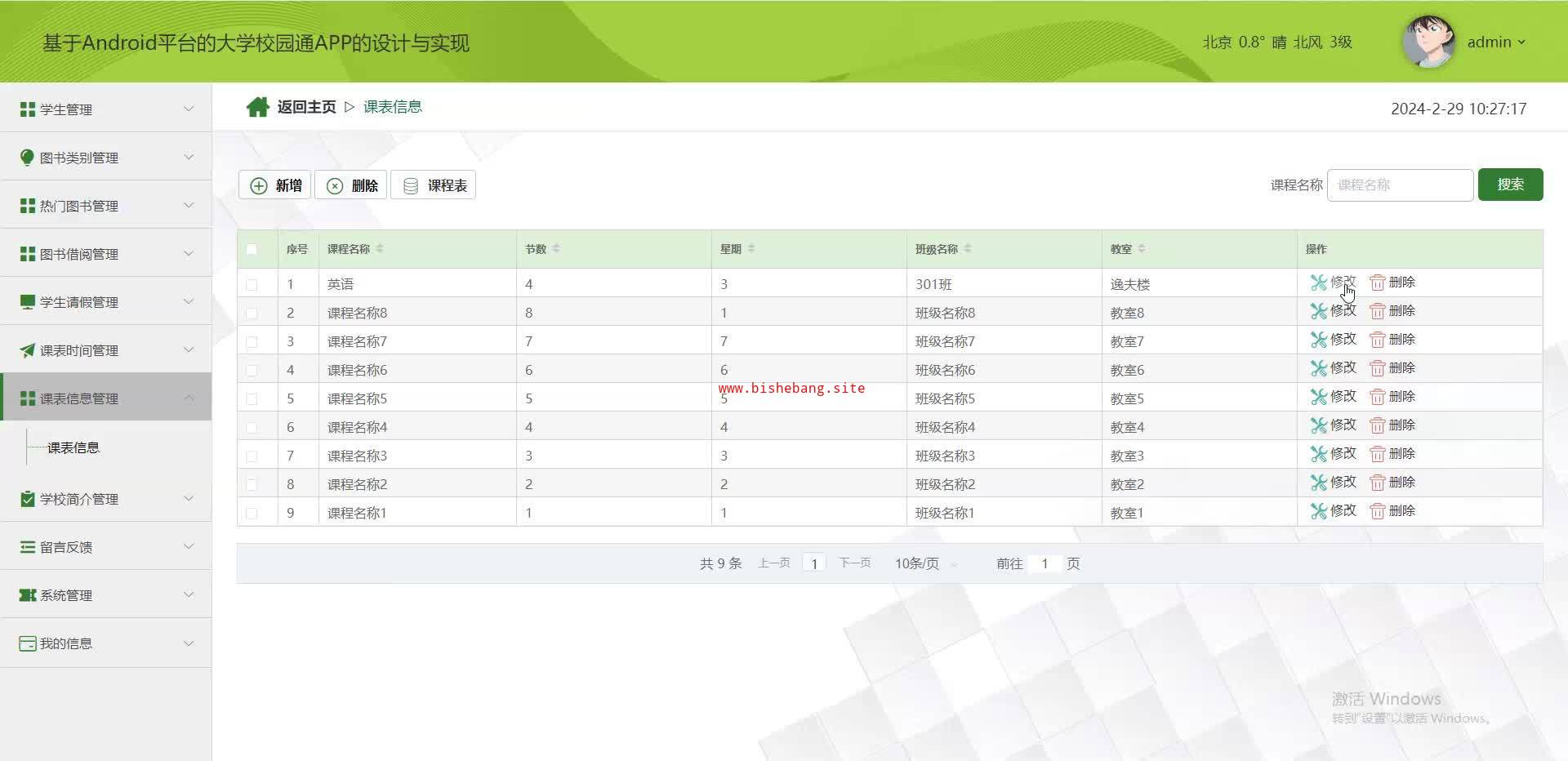
Task: Click the trash icon for 课程名称8 row
Action: (1378, 311)
